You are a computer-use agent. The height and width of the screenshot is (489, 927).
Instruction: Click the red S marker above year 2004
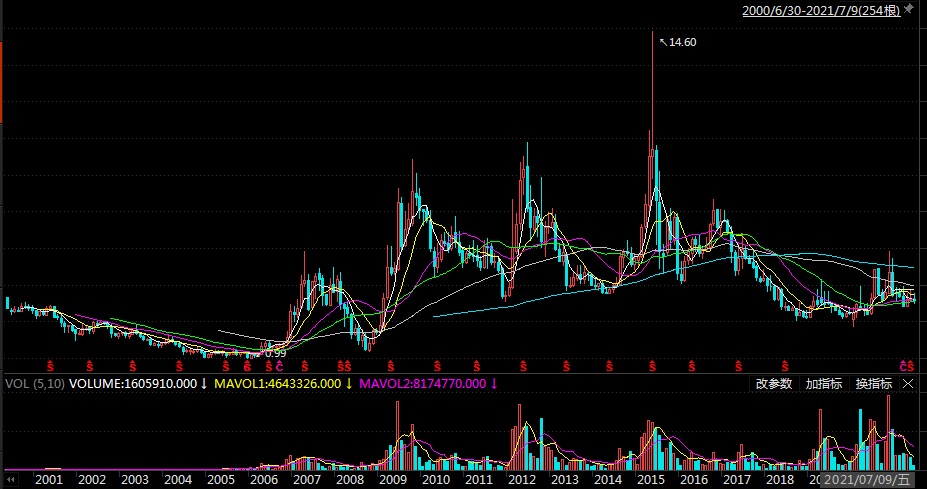pos(179,367)
